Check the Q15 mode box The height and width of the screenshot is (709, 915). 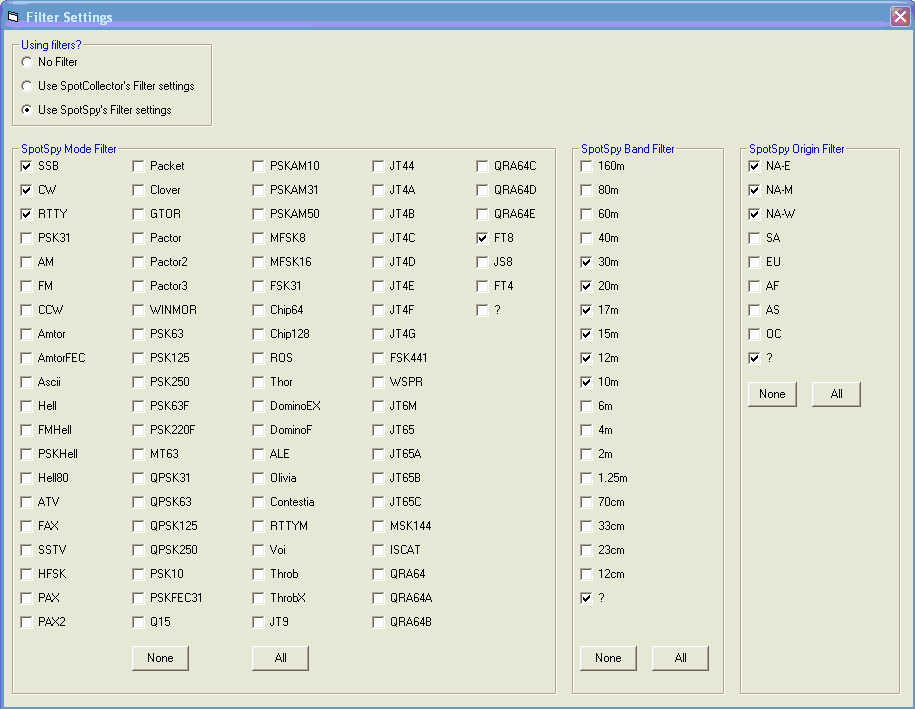[138, 622]
